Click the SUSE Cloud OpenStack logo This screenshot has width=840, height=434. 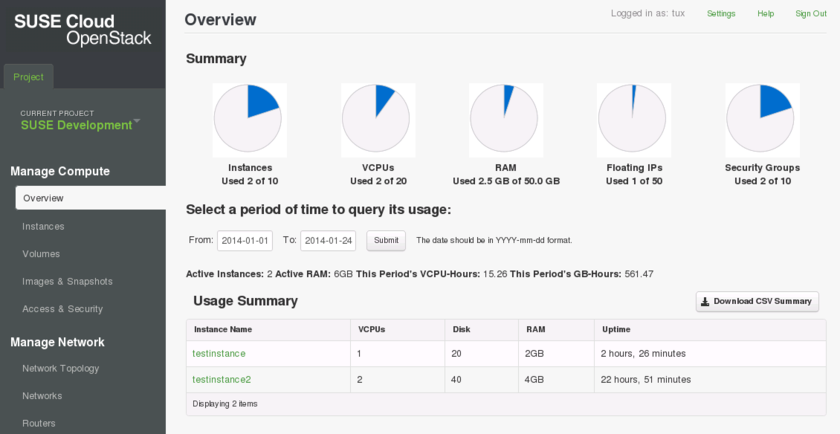point(82,30)
